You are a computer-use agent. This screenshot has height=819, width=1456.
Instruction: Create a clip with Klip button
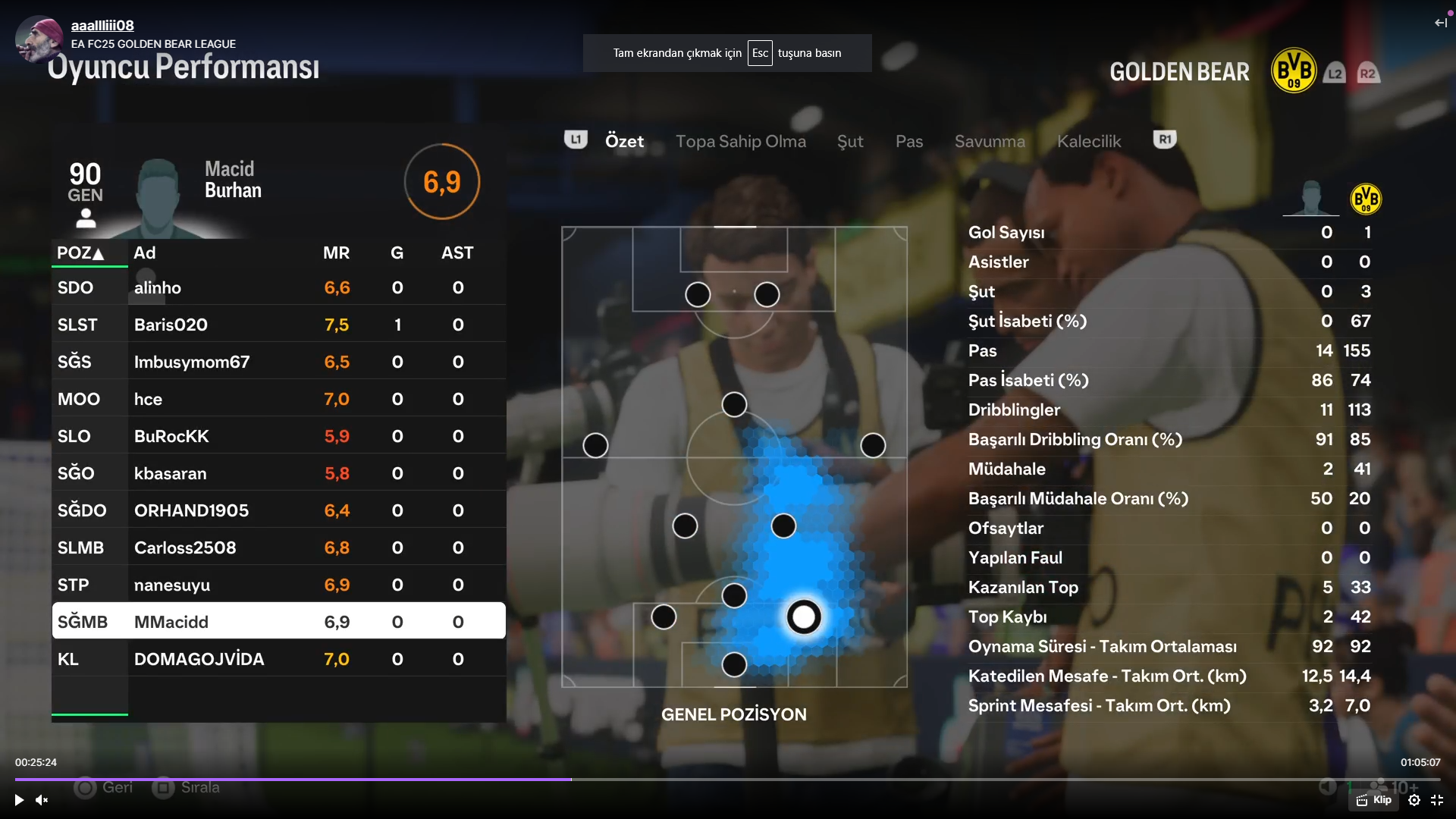[1374, 800]
